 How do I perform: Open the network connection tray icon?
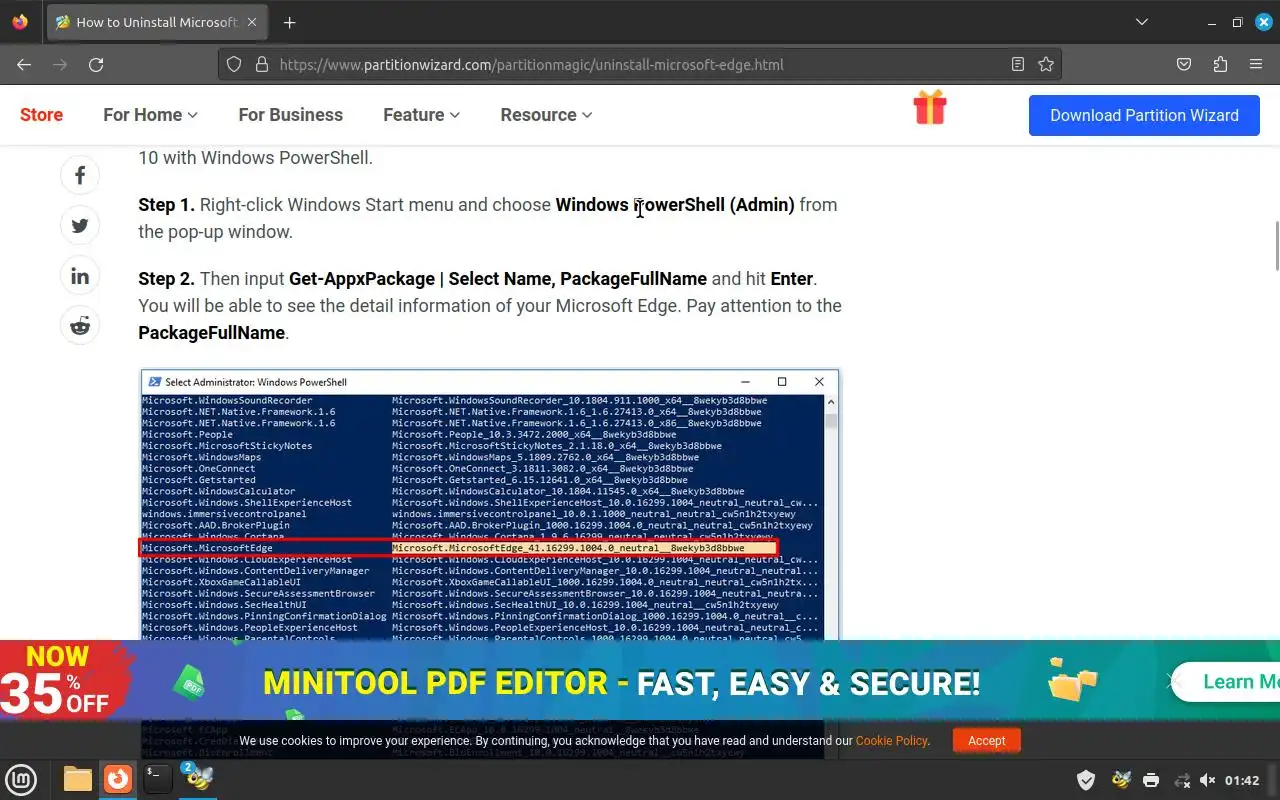1181,780
